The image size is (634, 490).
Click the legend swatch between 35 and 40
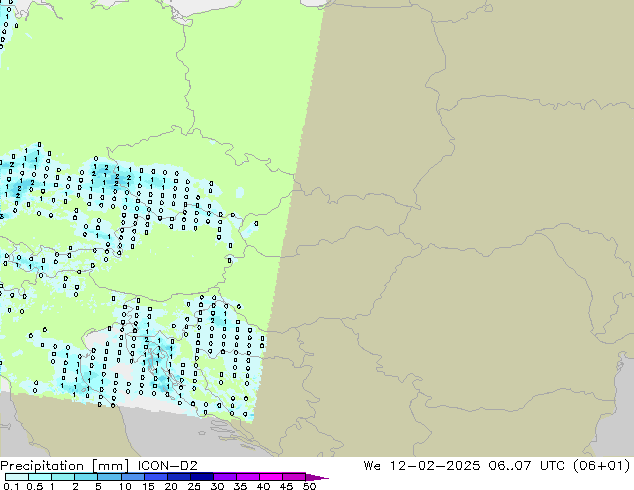pyautogui.click(x=247, y=477)
